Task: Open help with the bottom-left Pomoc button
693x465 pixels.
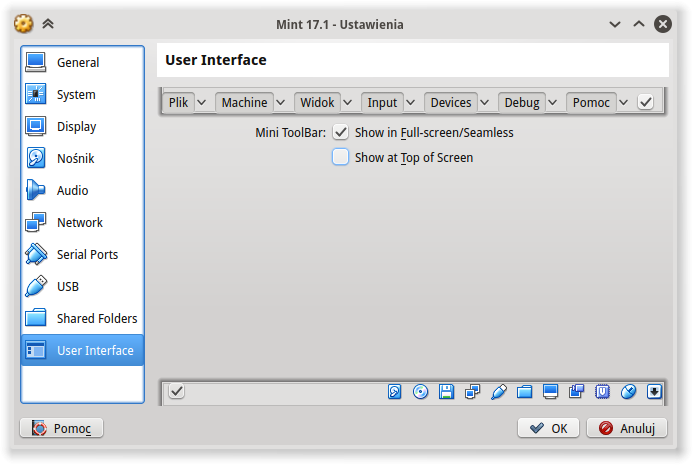Action: [61, 428]
